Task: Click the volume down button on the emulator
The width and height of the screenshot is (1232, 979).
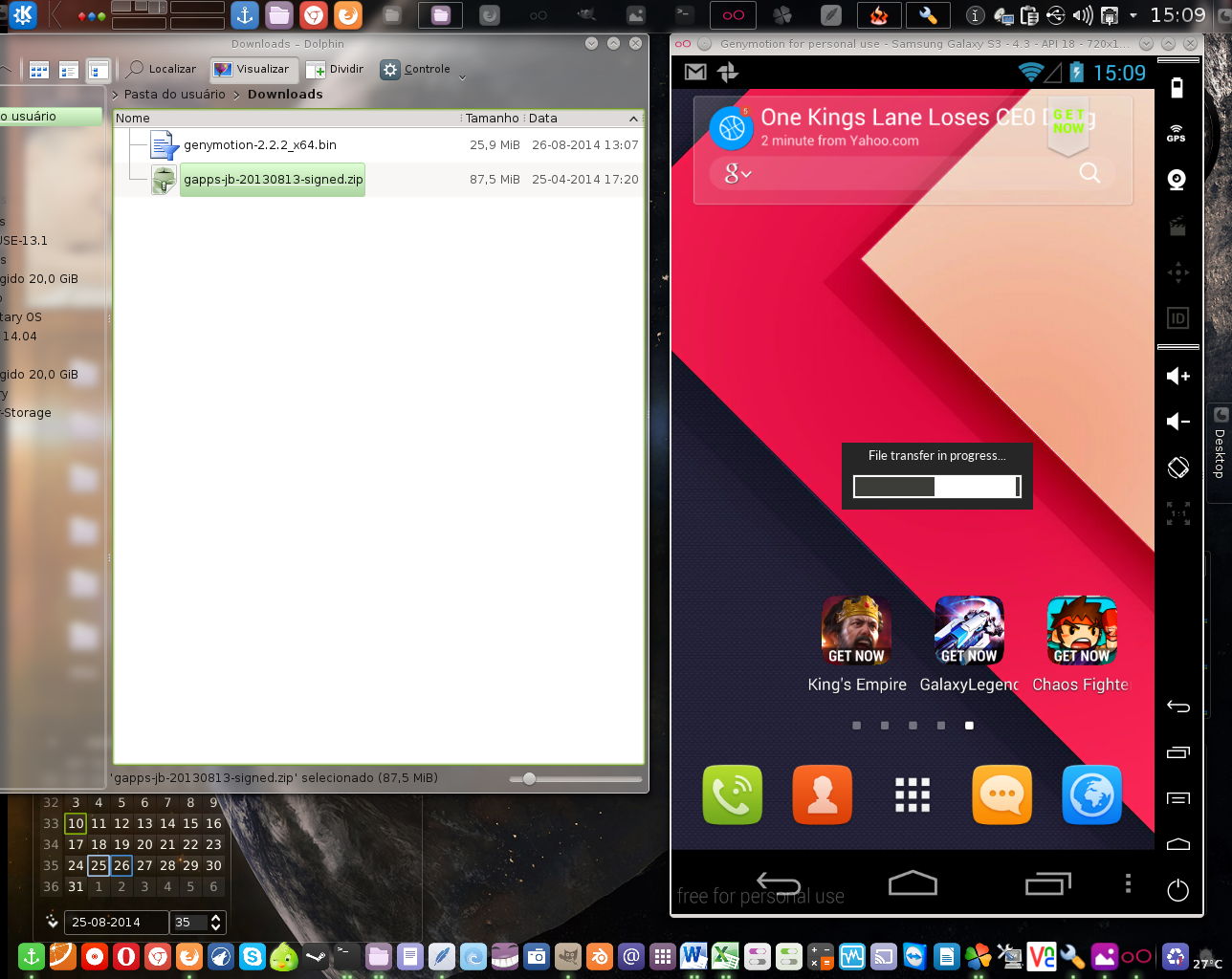Action: tap(1177, 422)
